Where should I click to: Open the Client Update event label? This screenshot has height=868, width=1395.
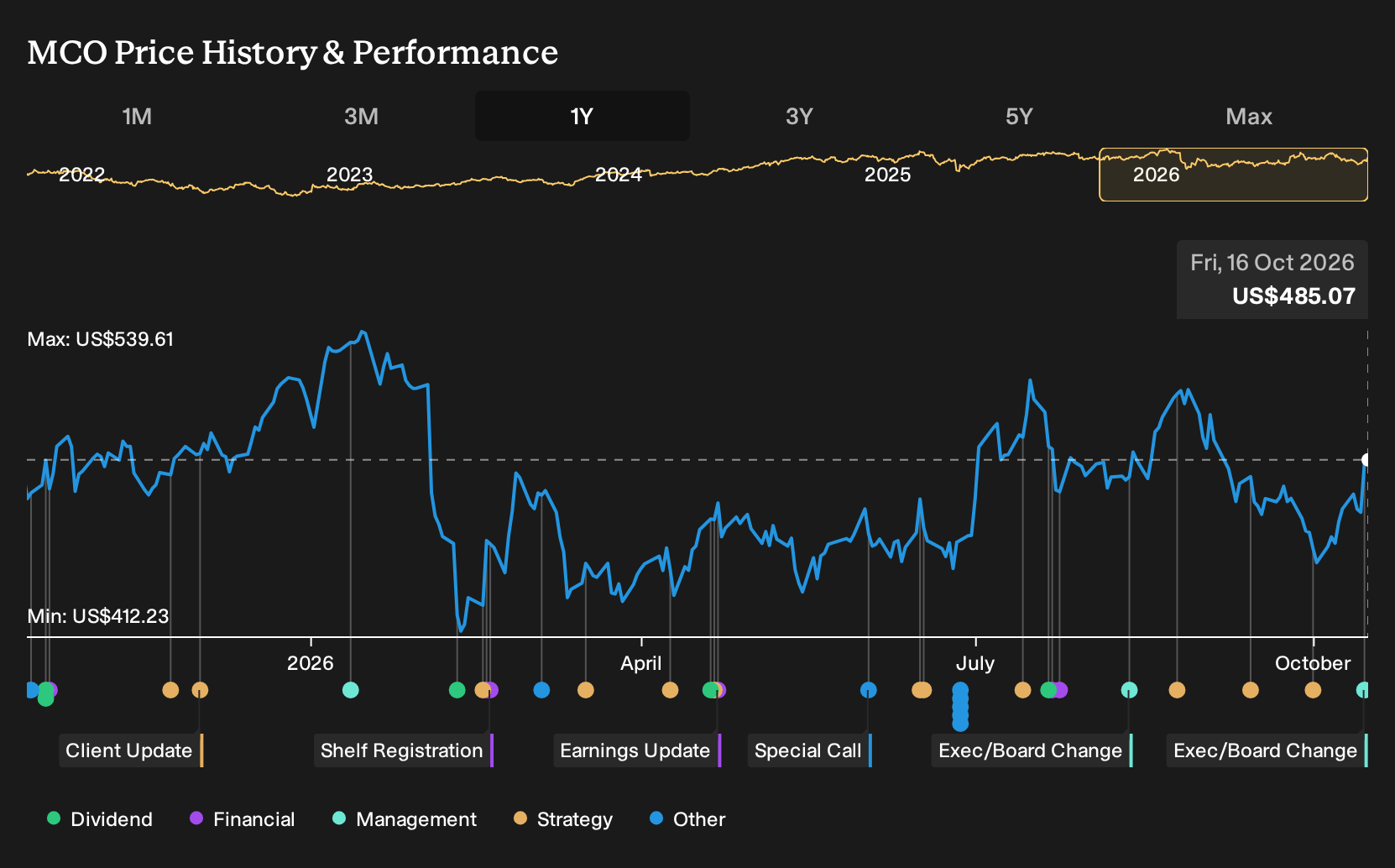pos(131,750)
